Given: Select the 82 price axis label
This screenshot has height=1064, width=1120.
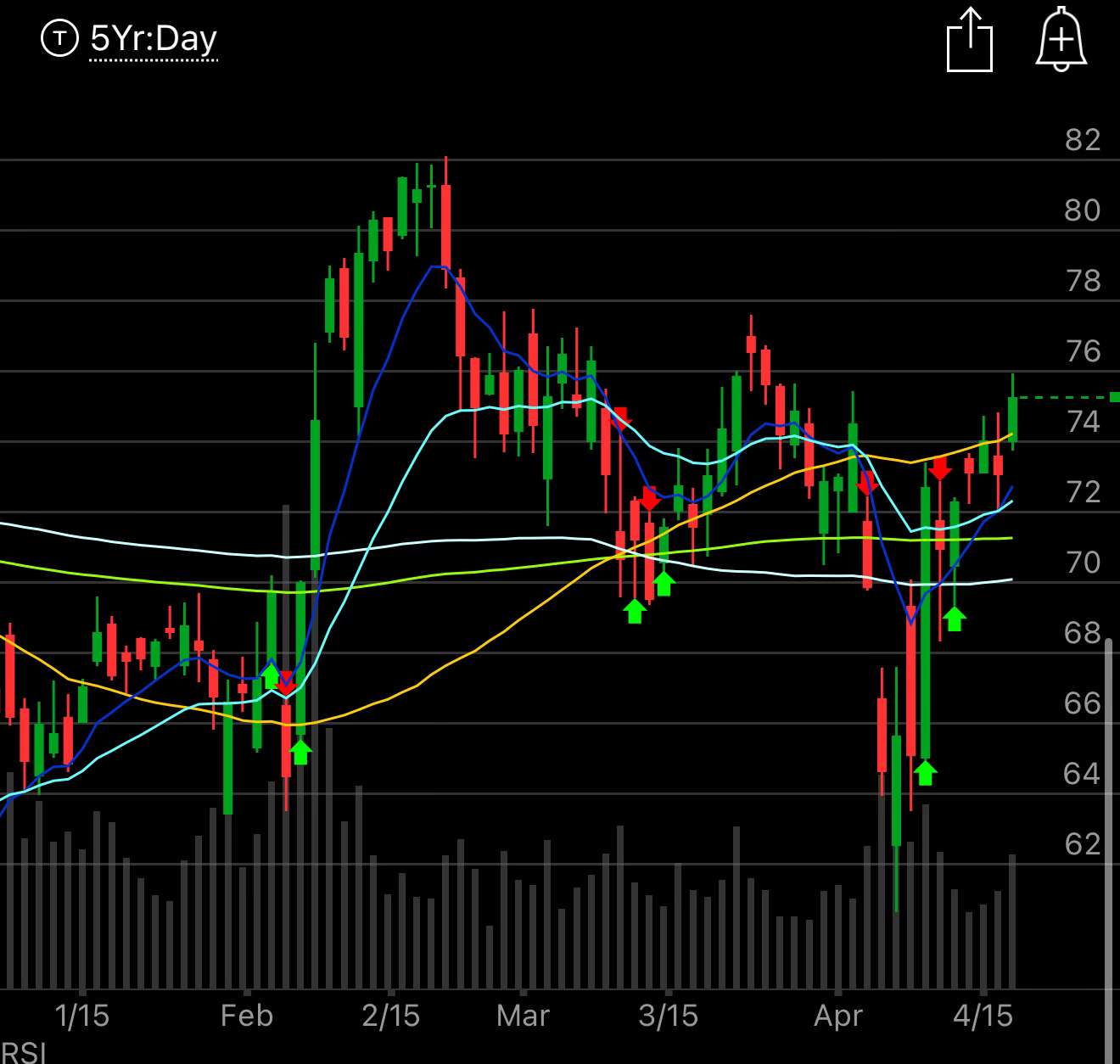Looking at the screenshot, I should tap(1082, 140).
